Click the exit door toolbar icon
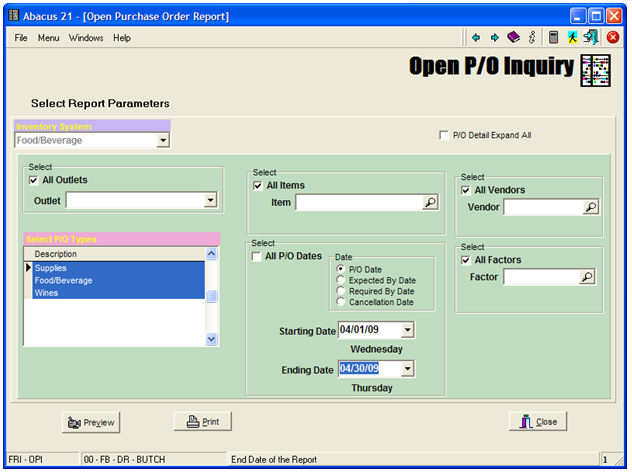 click(591, 37)
